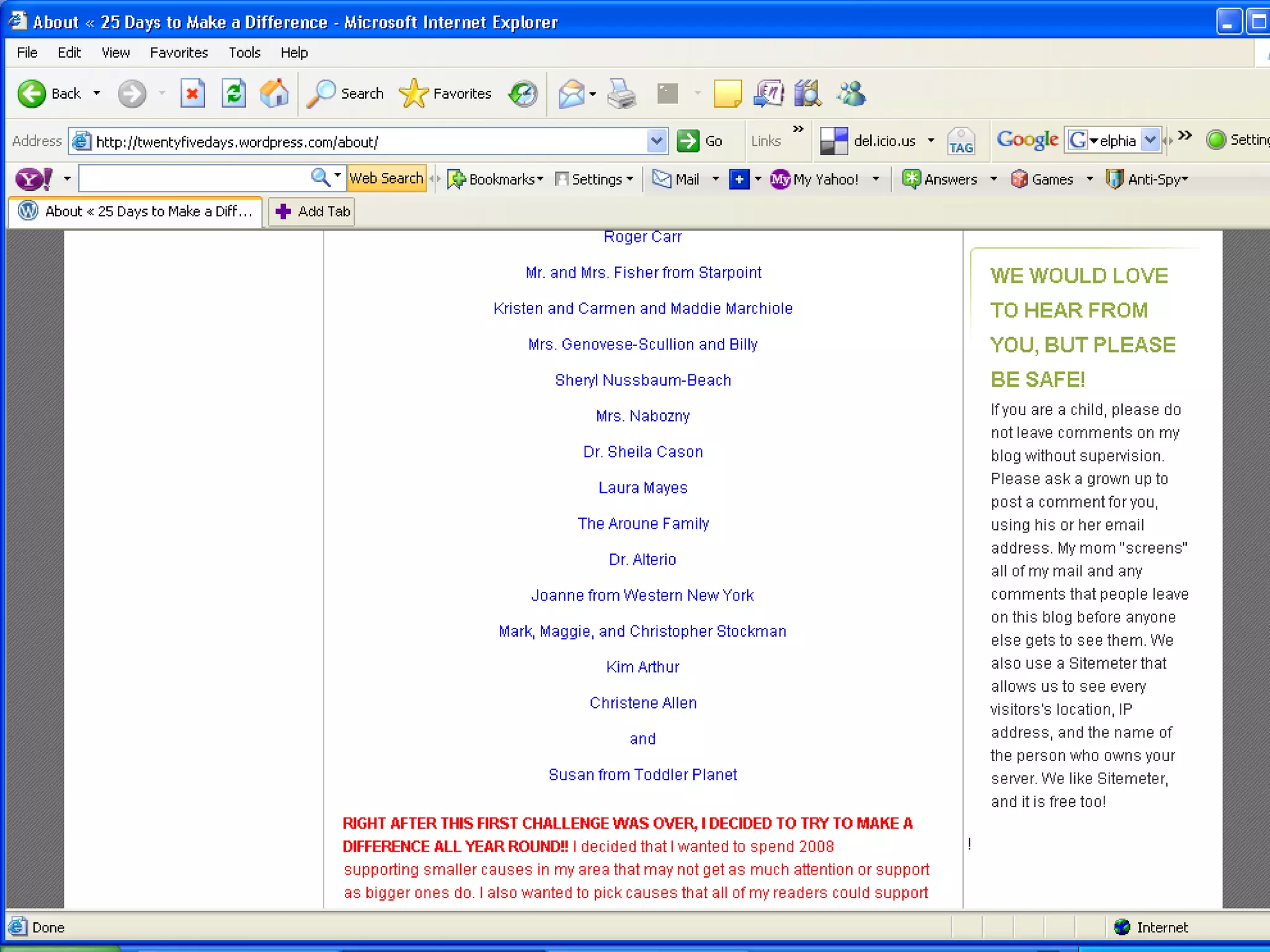Click the Stop loading icon
Viewport: 1270px width, 952px height.
[x=193, y=94]
